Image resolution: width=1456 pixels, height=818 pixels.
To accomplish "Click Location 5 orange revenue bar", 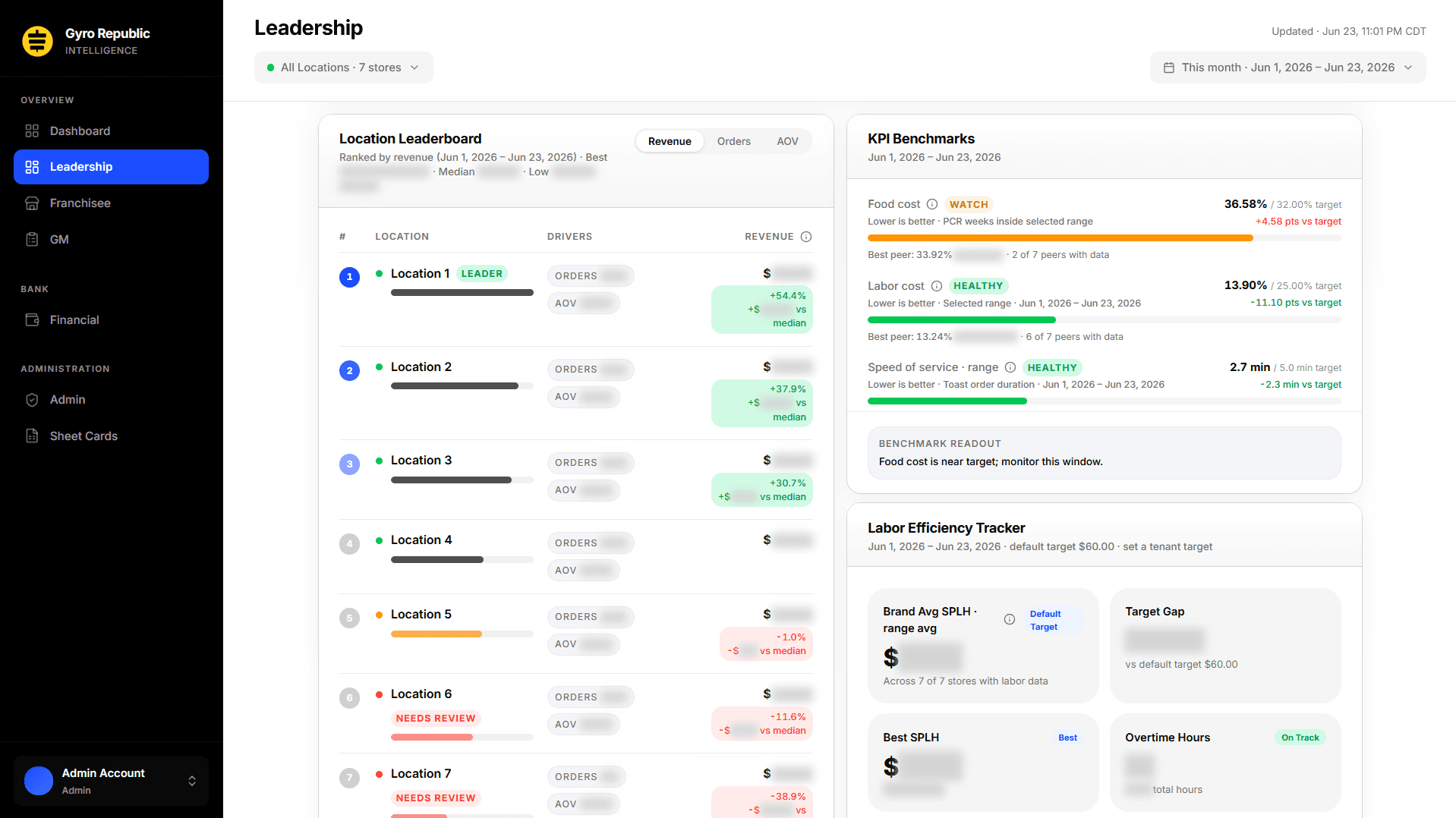I will point(436,634).
